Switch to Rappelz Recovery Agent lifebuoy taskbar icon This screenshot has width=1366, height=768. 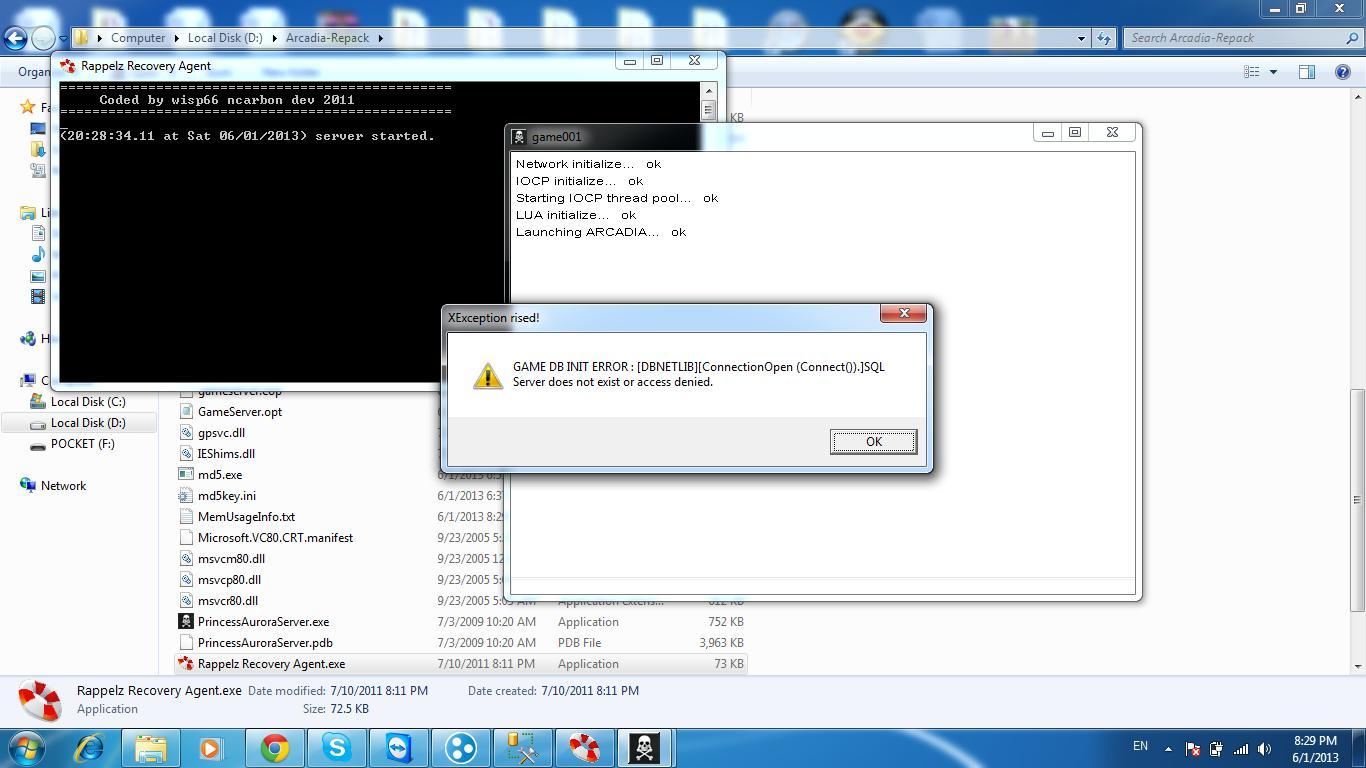coord(584,748)
